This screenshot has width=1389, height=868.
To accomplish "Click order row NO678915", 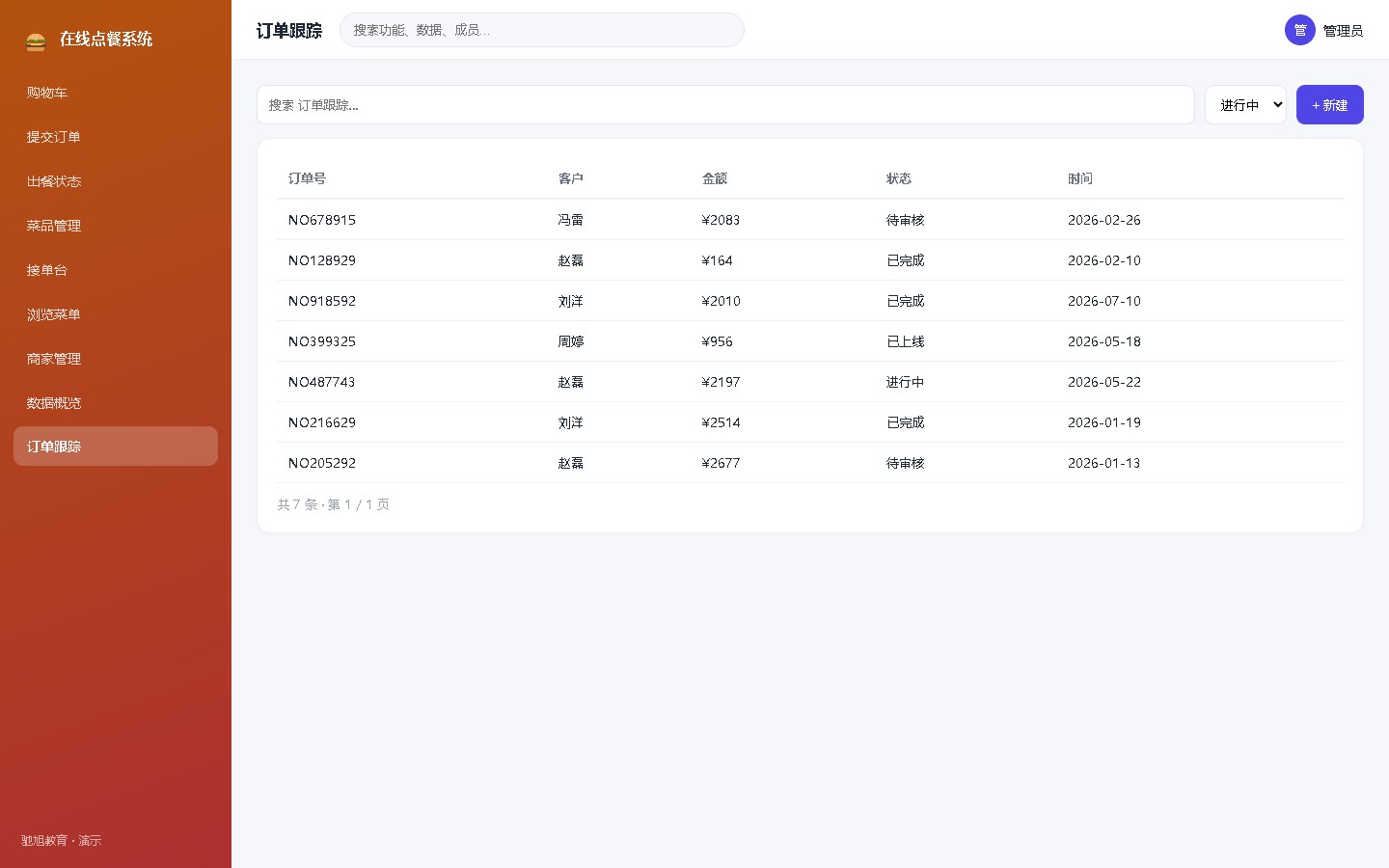I will (x=809, y=220).
